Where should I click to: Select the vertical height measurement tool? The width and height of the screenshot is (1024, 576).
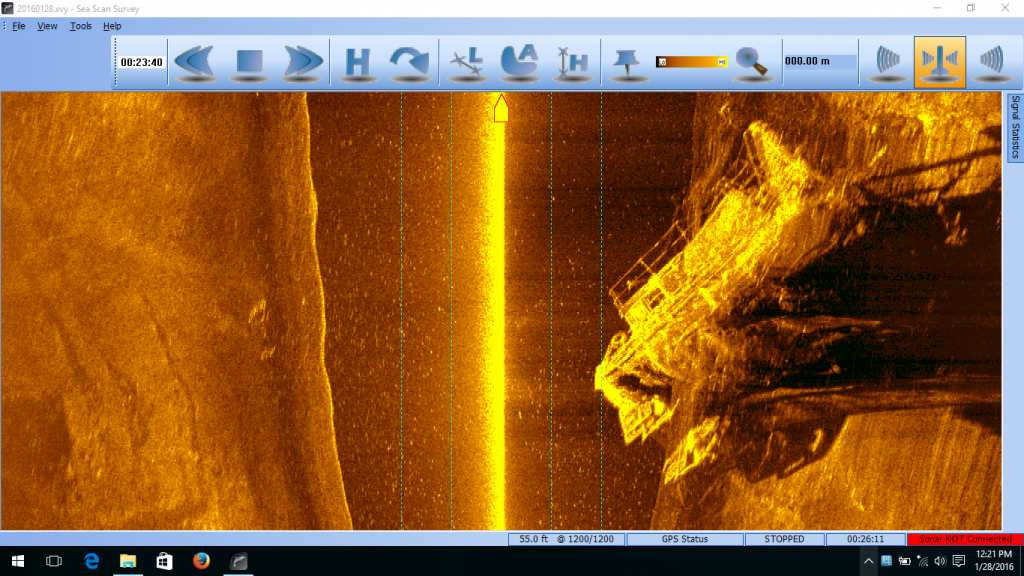571,62
